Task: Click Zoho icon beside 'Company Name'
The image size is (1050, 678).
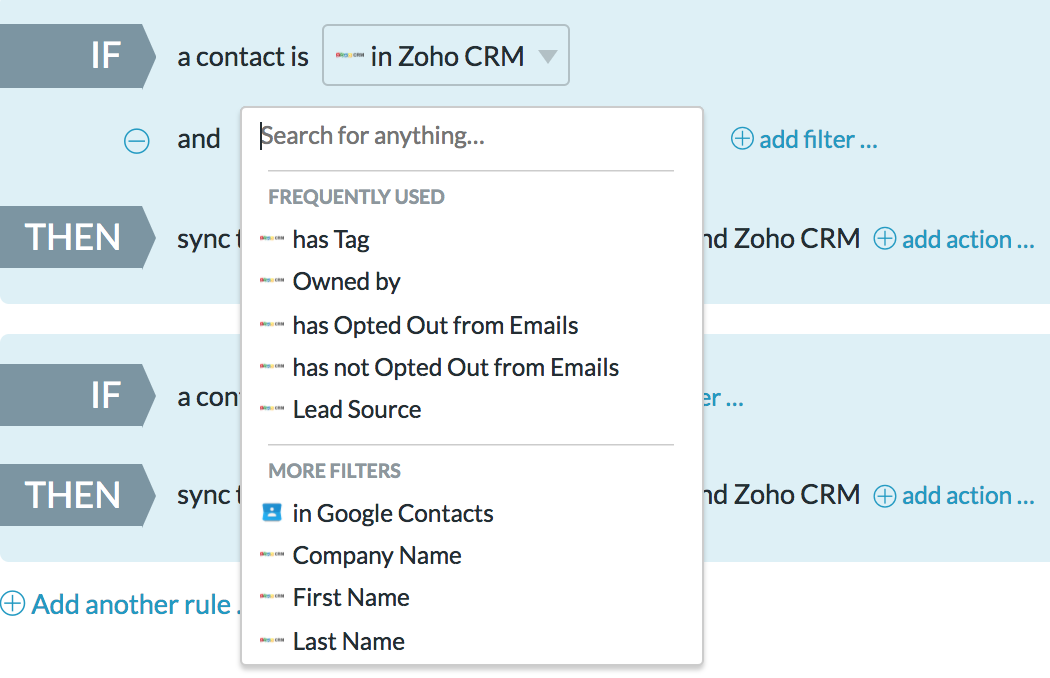Action: tap(272, 554)
